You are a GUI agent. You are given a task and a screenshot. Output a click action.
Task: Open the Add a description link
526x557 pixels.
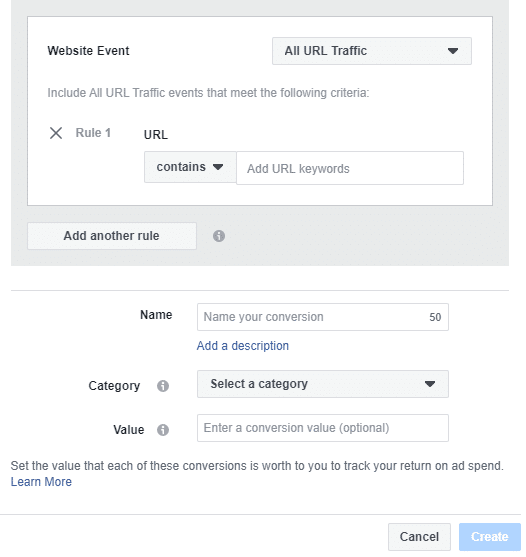point(243,346)
